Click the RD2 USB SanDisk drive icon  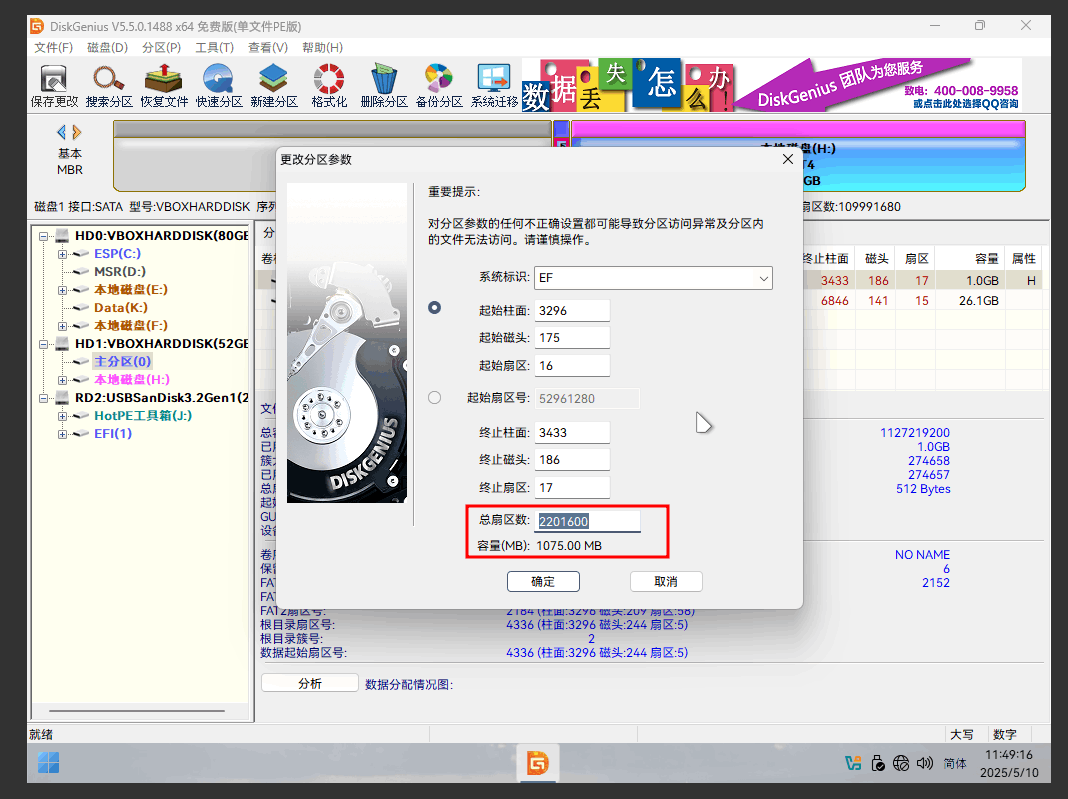pos(63,398)
